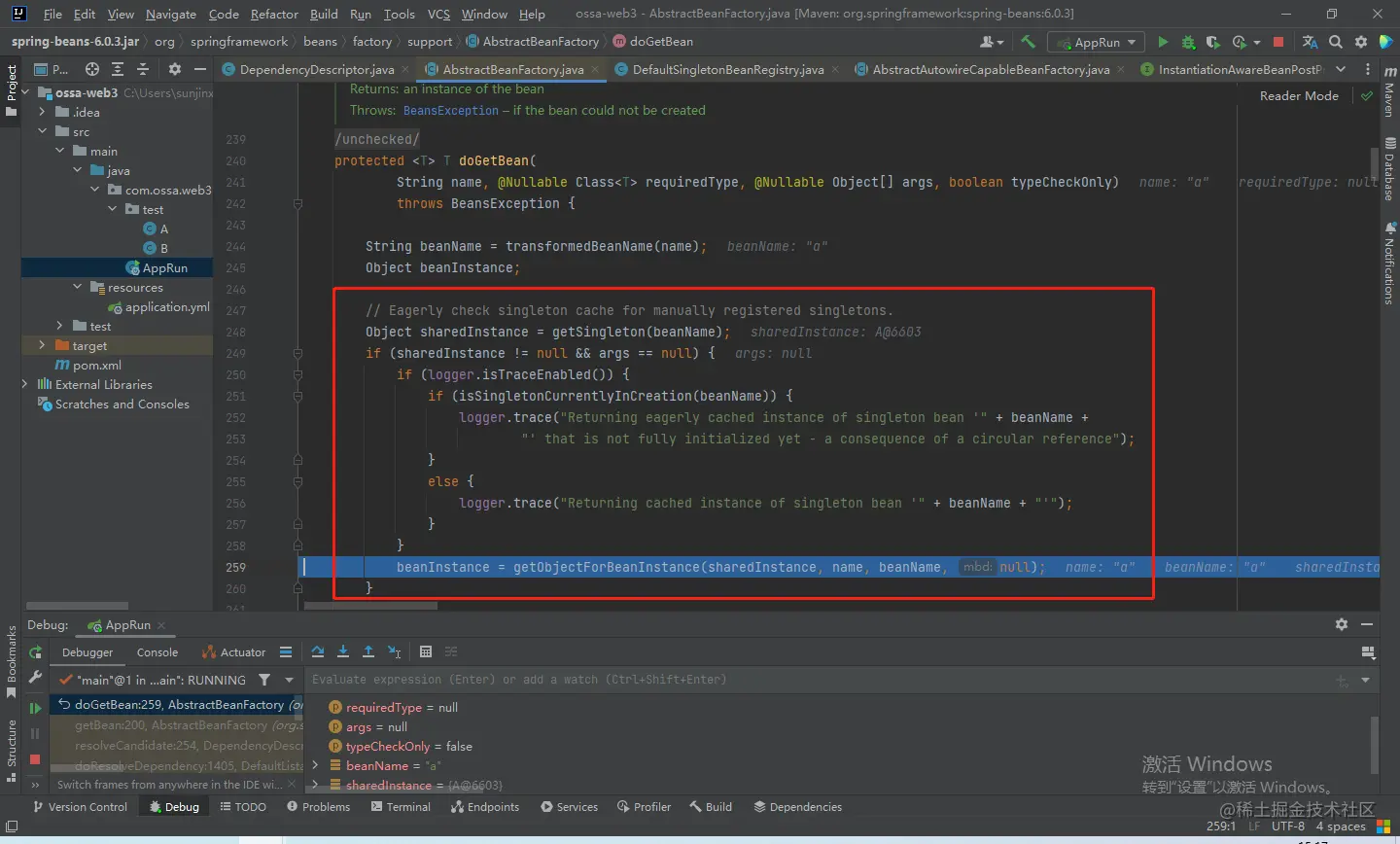Viewport: 1400px width, 844px height.
Task: Stop debugging with the red square in debug panel
Action: point(35,758)
